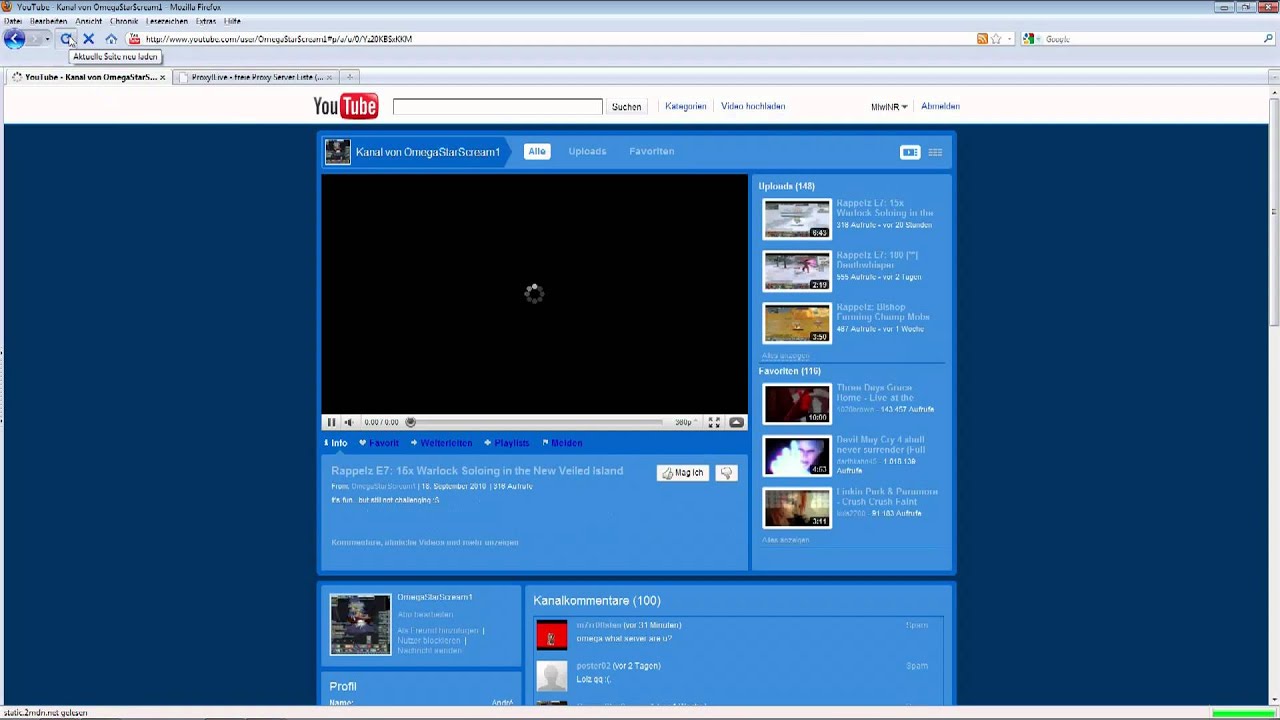
Task: Close the YouTube Kanal von OmegaStarScream1 tab
Action: click(162, 77)
